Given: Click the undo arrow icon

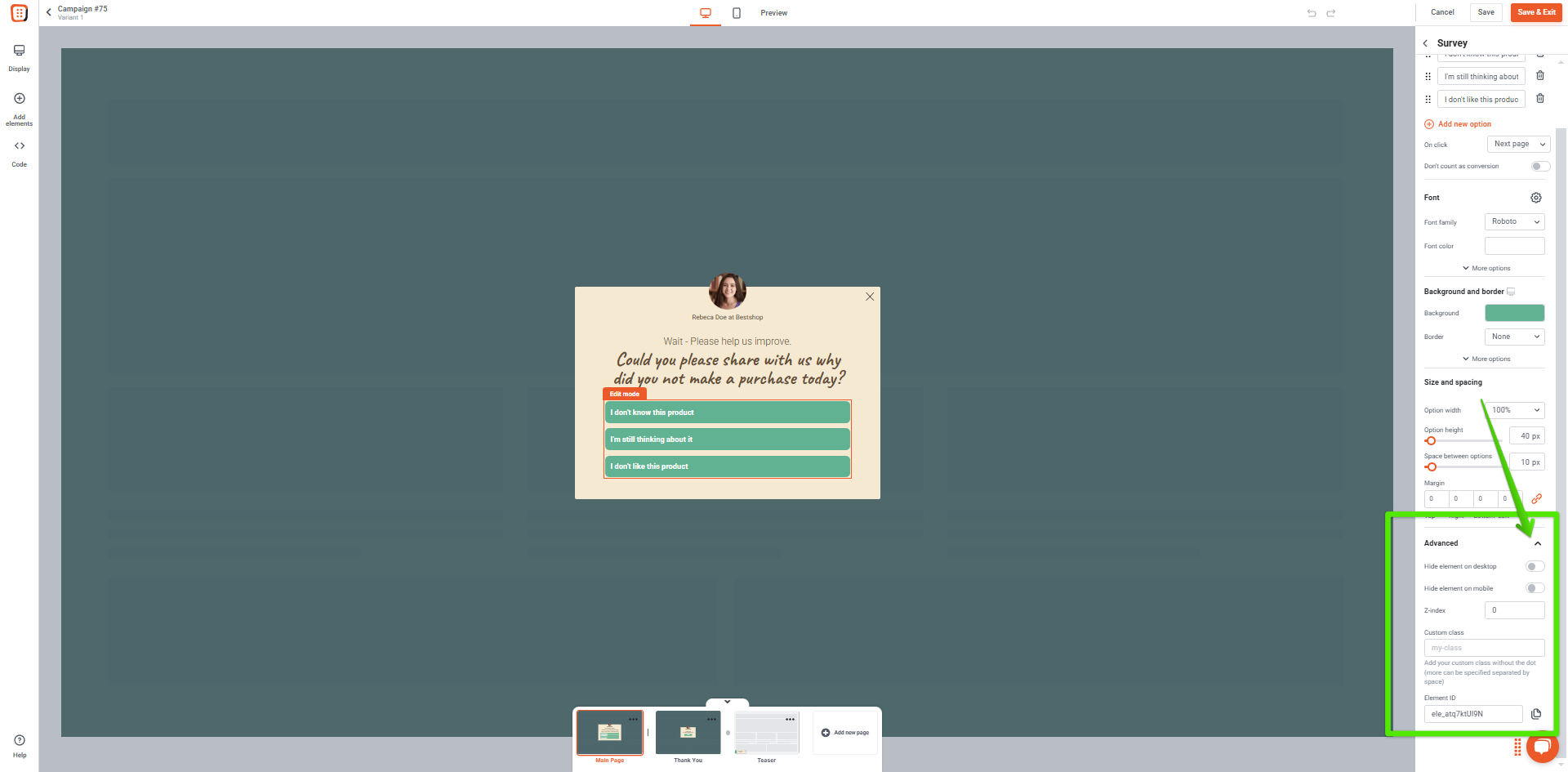Looking at the screenshot, I should [1312, 13].
